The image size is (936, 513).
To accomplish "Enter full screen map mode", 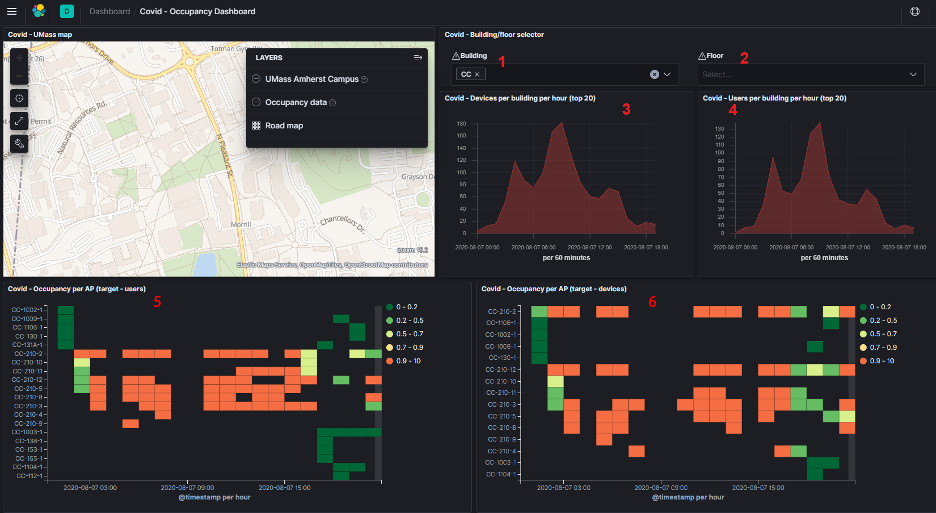I will 20,121.
